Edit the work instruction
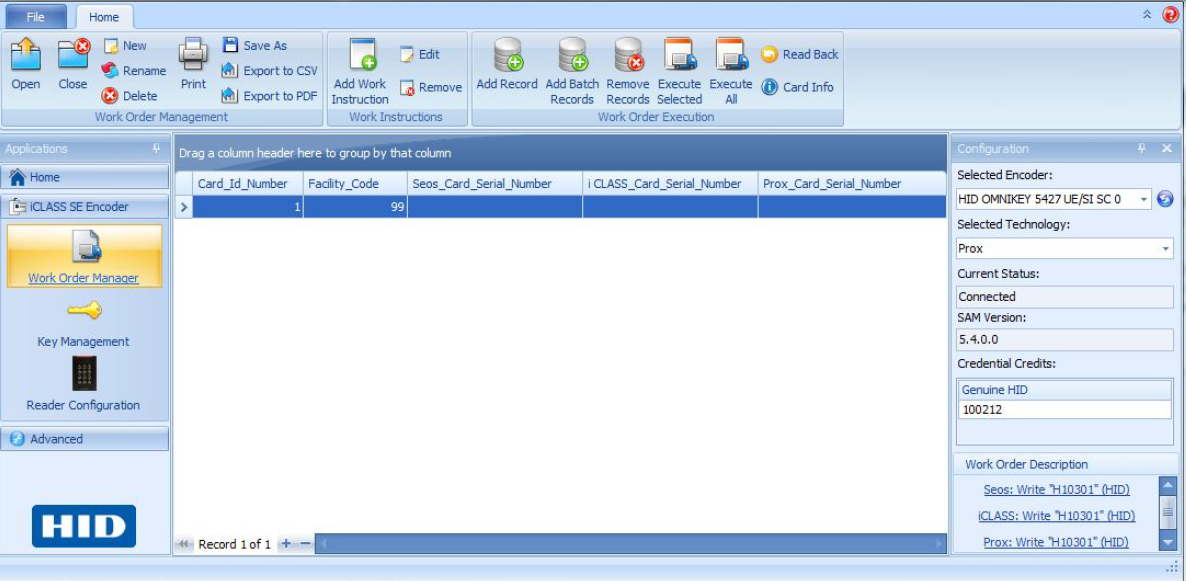The height and width of the screenshot is (581, 1186). tap(420, 54)
